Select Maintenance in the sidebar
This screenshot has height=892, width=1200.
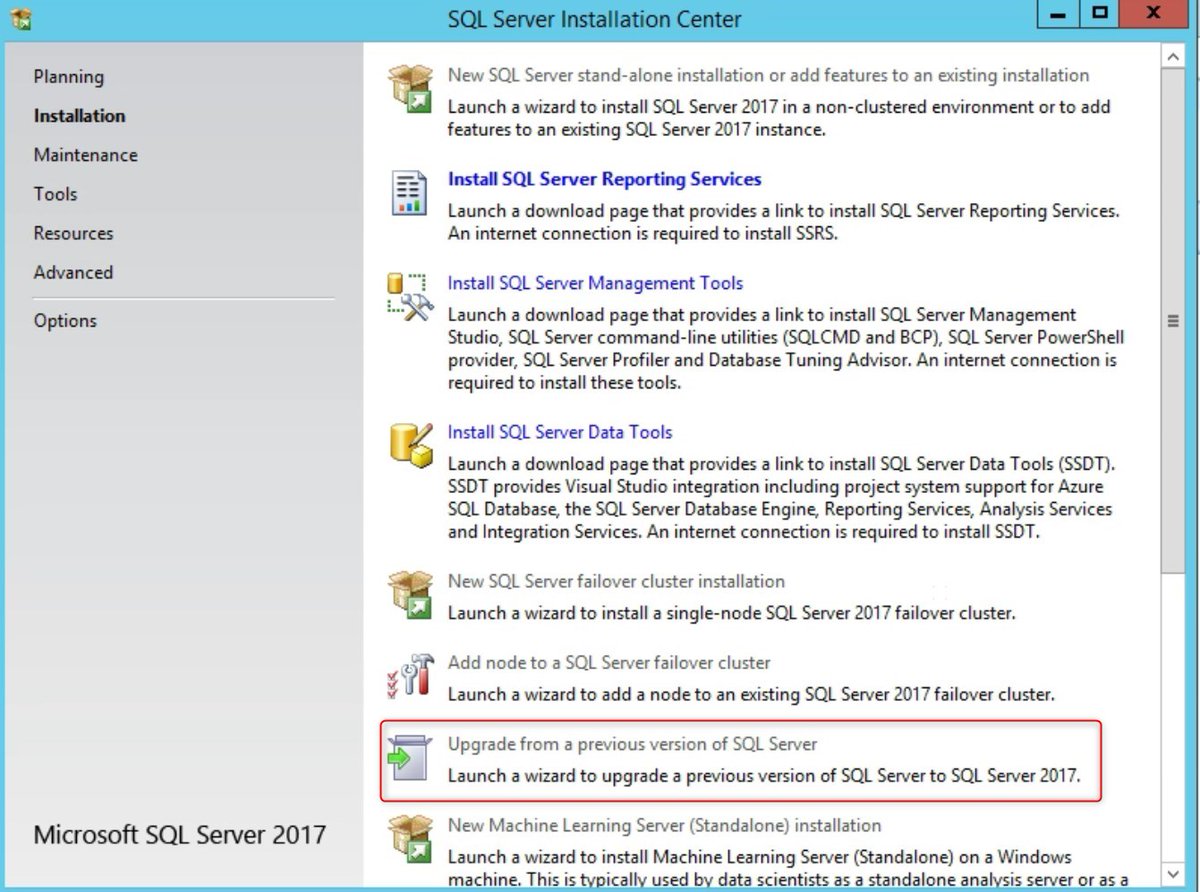[85, 155]
